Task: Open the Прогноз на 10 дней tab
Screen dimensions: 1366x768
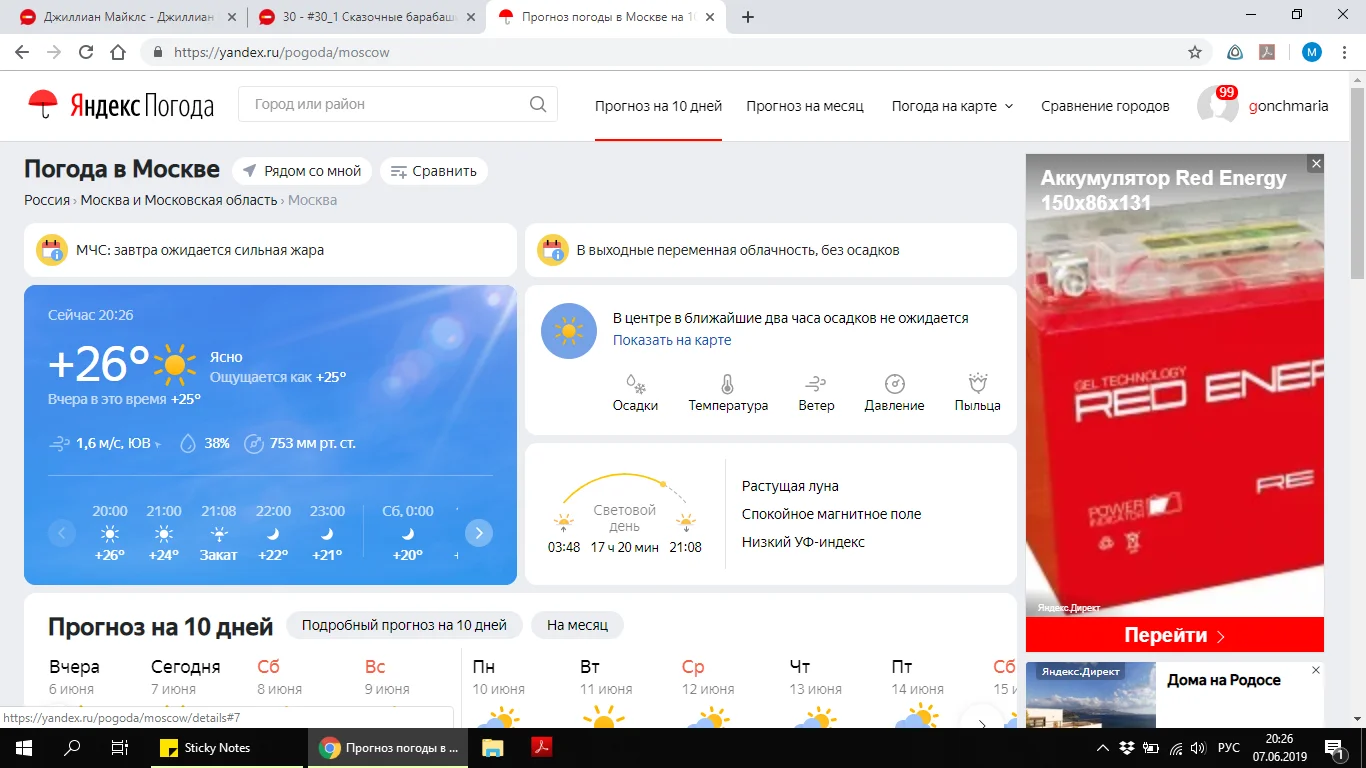Action: click(658, 106)
